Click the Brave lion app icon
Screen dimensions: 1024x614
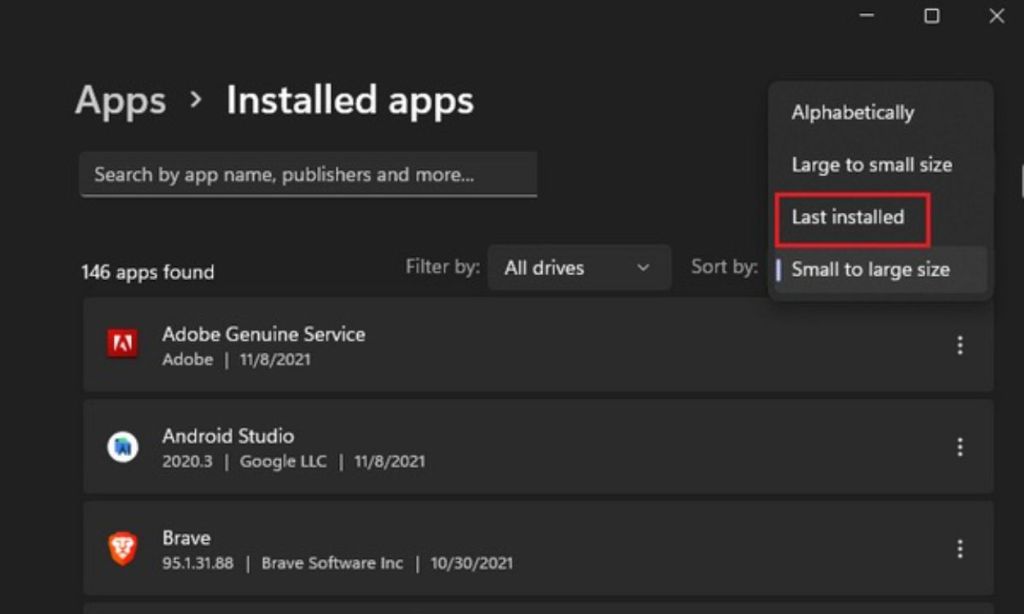tap(123, 549)
